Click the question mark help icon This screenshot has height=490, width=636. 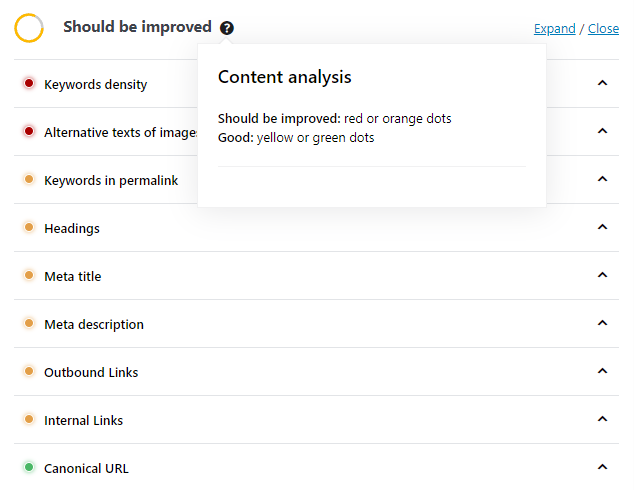pos(227,28)
